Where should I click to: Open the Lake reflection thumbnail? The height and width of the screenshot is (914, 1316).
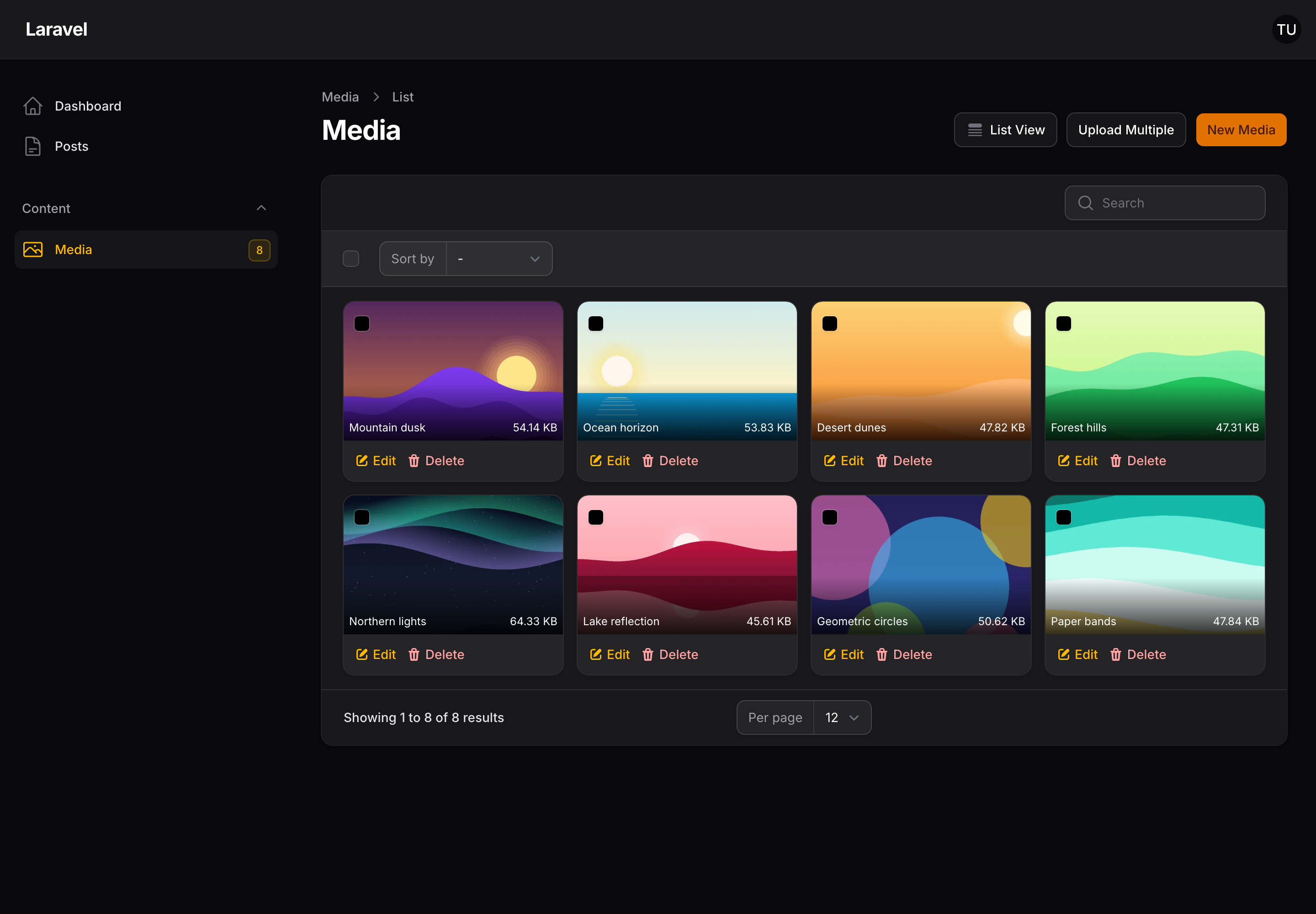687,565
